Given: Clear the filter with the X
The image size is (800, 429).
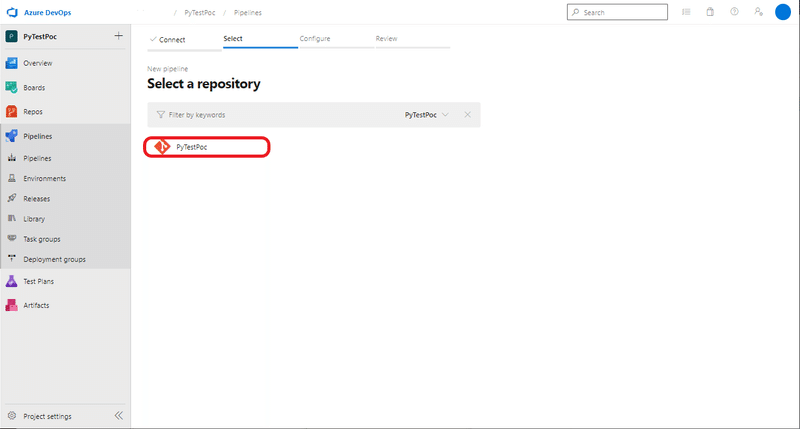Looking at the screenshot, I should point(467,115).
